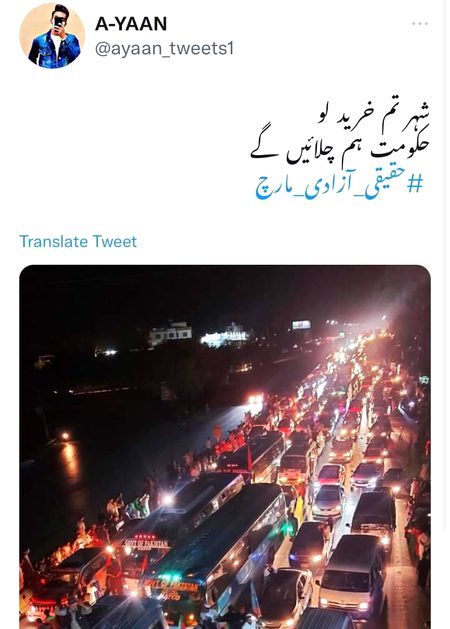Click the Translate Tweet link
Viewport: 450px width, 629px height.
click(x=78, y=241)
